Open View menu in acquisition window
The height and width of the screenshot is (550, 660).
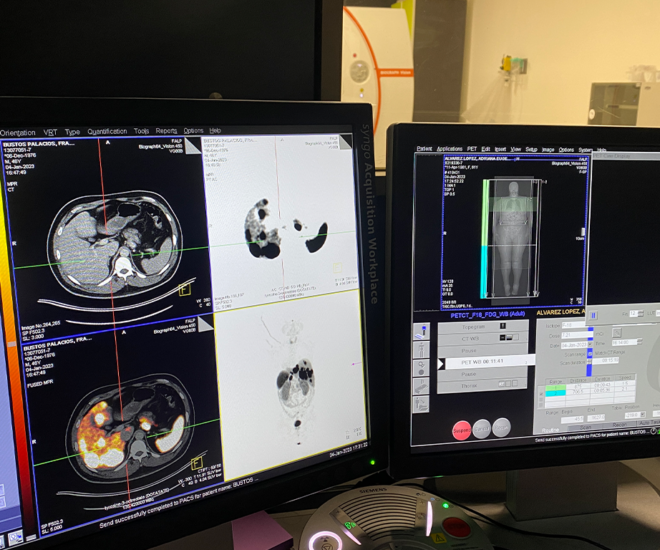[516, 149]
